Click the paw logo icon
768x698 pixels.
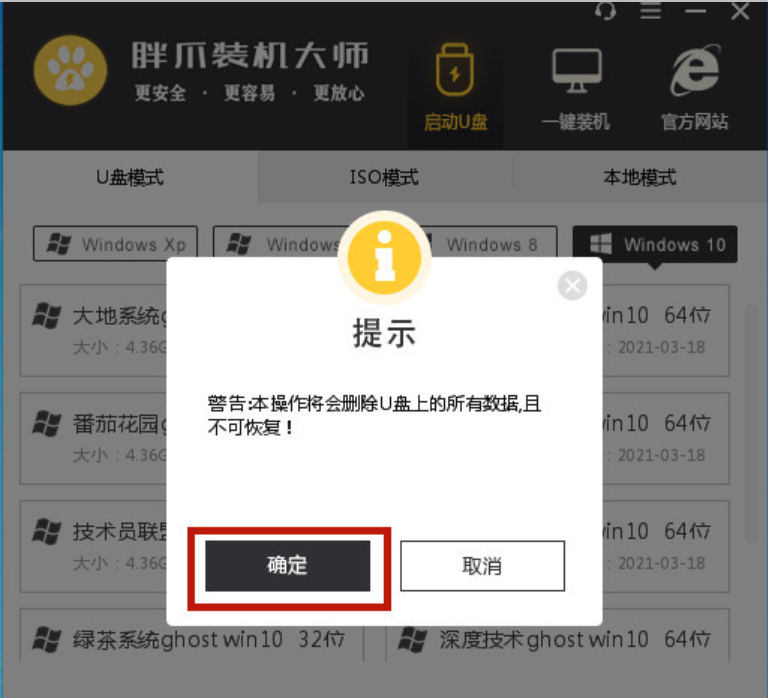click(71, 71)
